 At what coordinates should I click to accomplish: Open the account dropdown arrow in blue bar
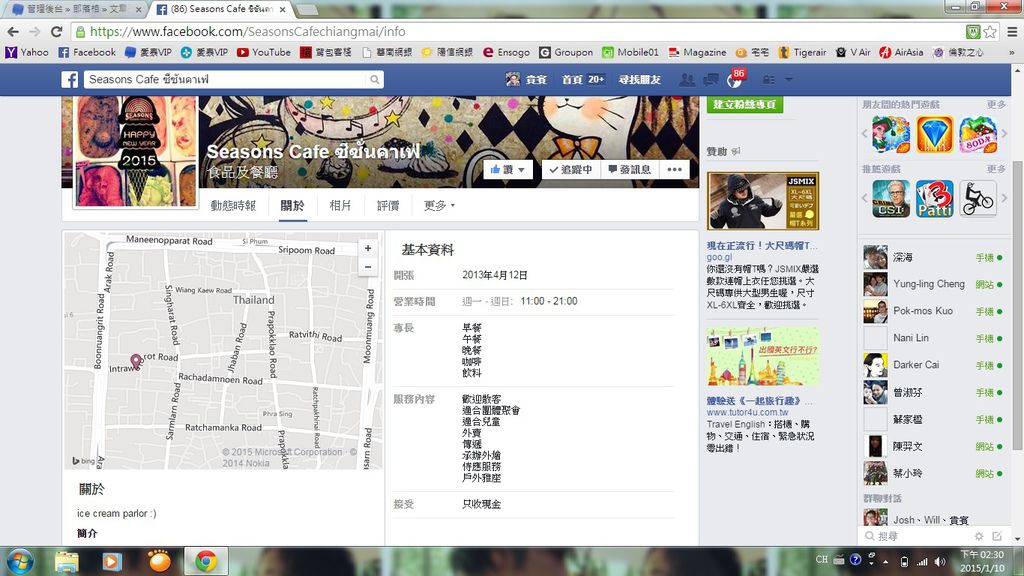(x=789, y=80)
